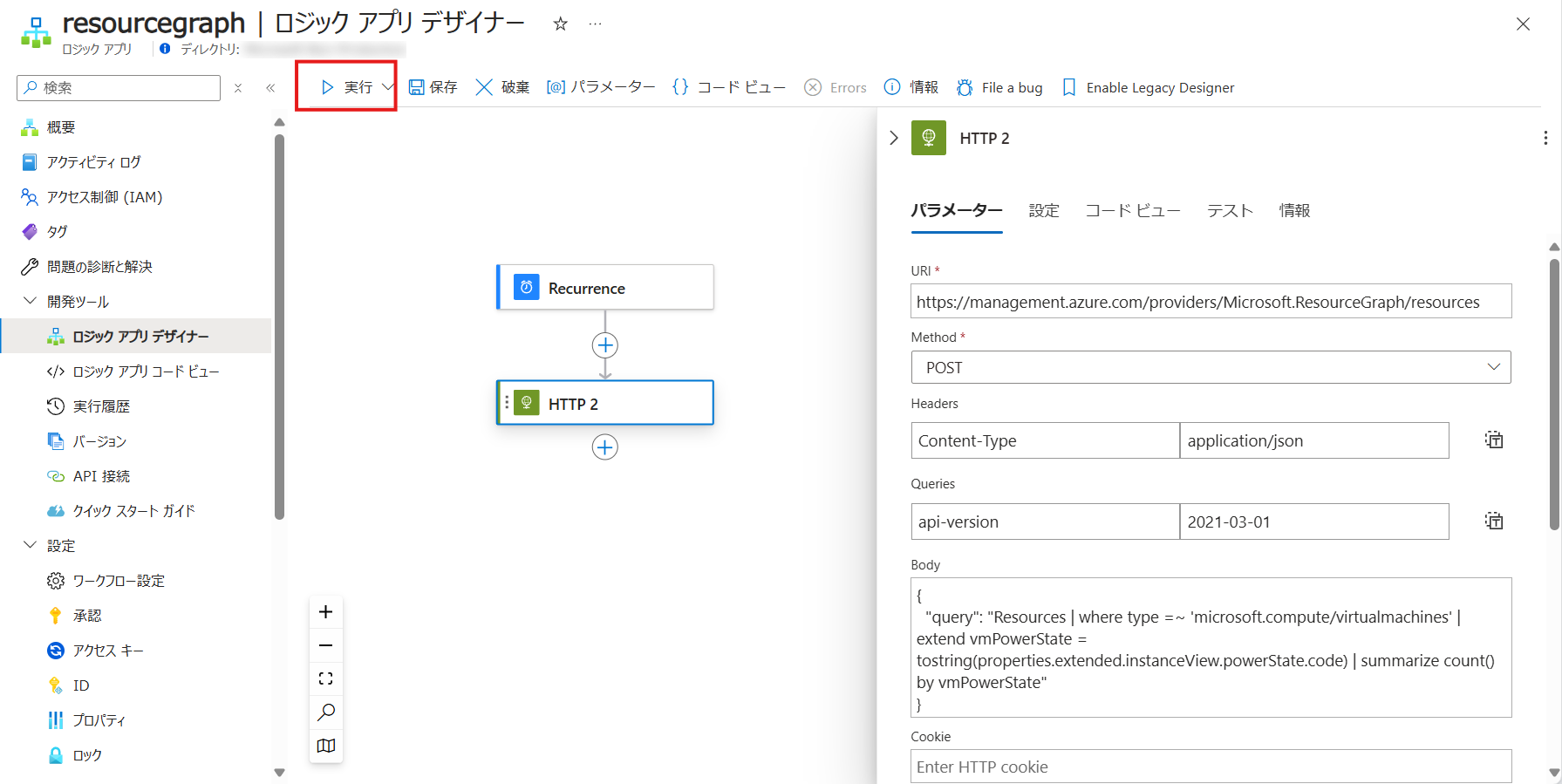Zoom out on the designer canvas
Image resolution: width=1562 pixels, height=784 pixels.
[x=326, y=645]
